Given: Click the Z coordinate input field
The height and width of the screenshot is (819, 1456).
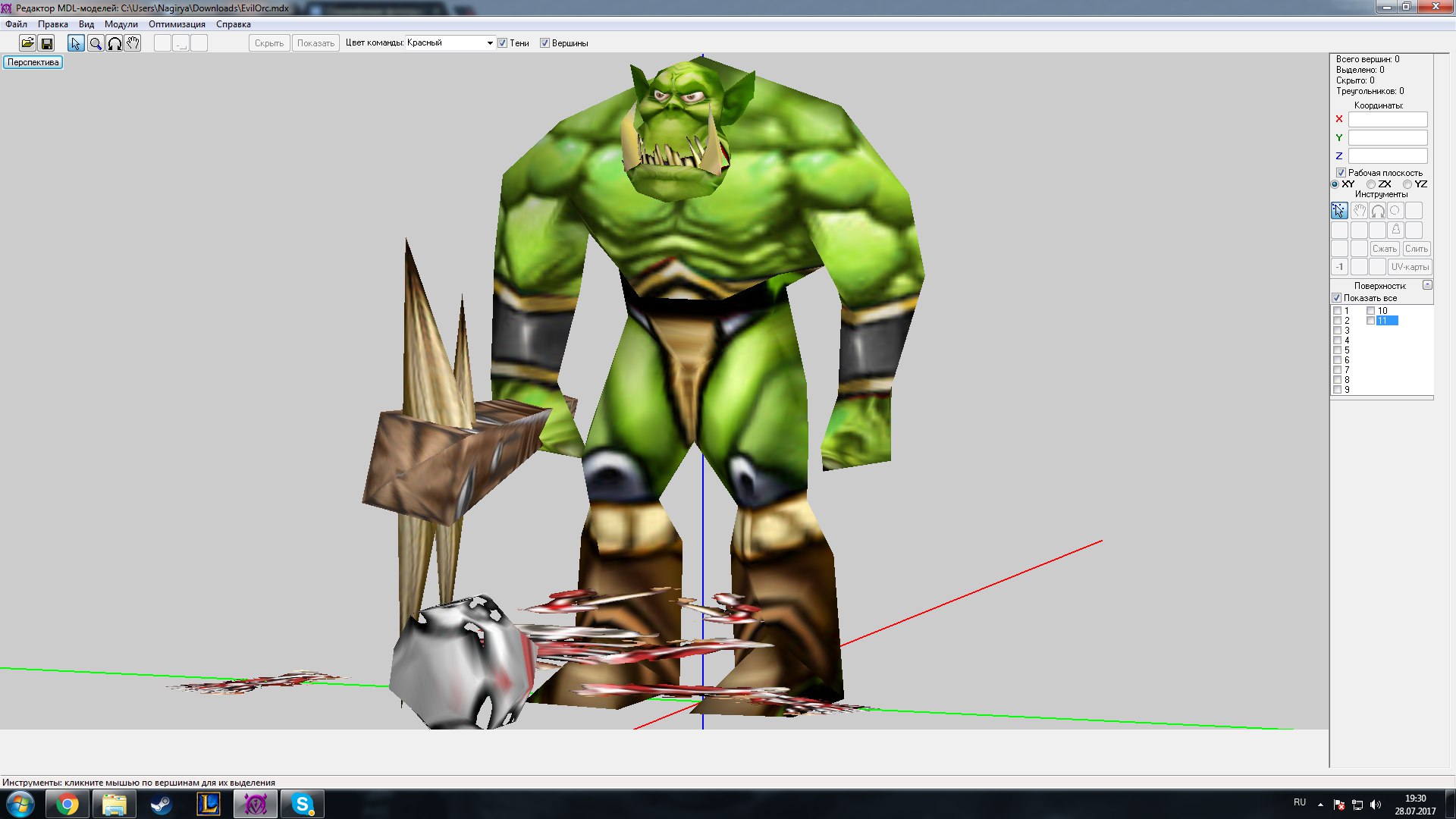Looking at the screenshot, I should (1388, 156).
